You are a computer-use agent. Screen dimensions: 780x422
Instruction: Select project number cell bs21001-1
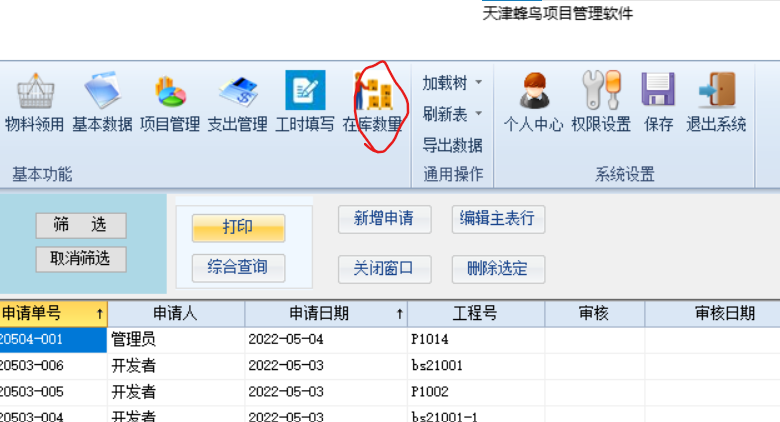coord(476,416)
